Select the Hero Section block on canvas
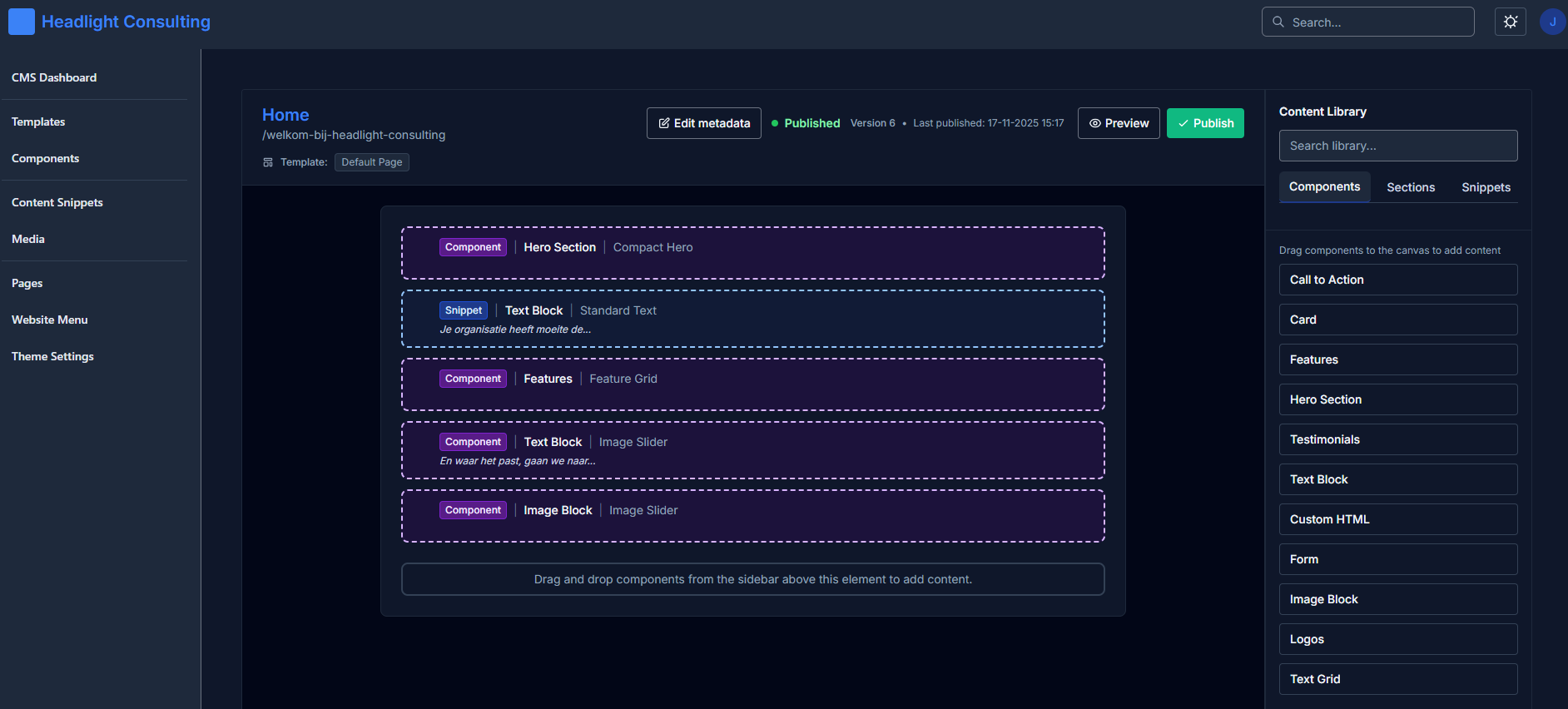Screen dimensions: 1568x709 point(752,253)
